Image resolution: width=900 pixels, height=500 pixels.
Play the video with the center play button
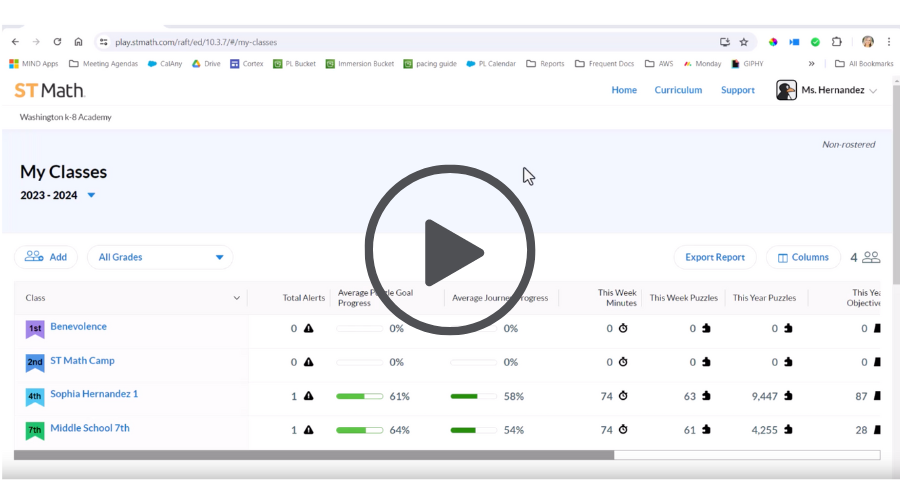(450, 250)
